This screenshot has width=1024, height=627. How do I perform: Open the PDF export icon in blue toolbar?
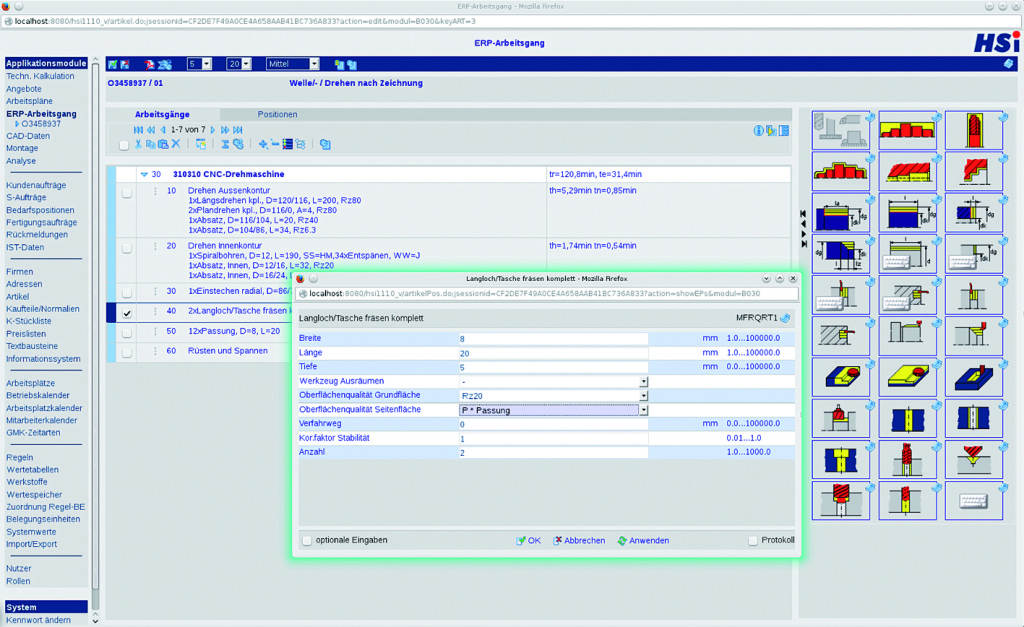coord(150,64)
